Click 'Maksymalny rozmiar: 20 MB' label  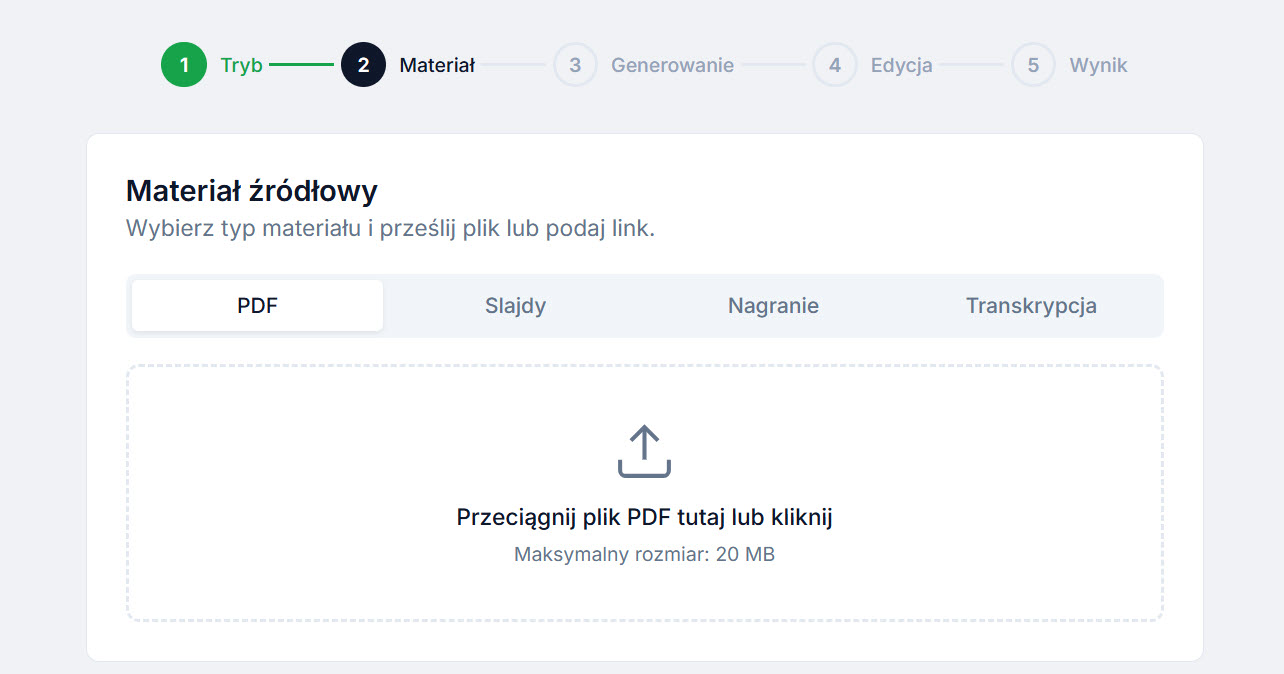644,553
